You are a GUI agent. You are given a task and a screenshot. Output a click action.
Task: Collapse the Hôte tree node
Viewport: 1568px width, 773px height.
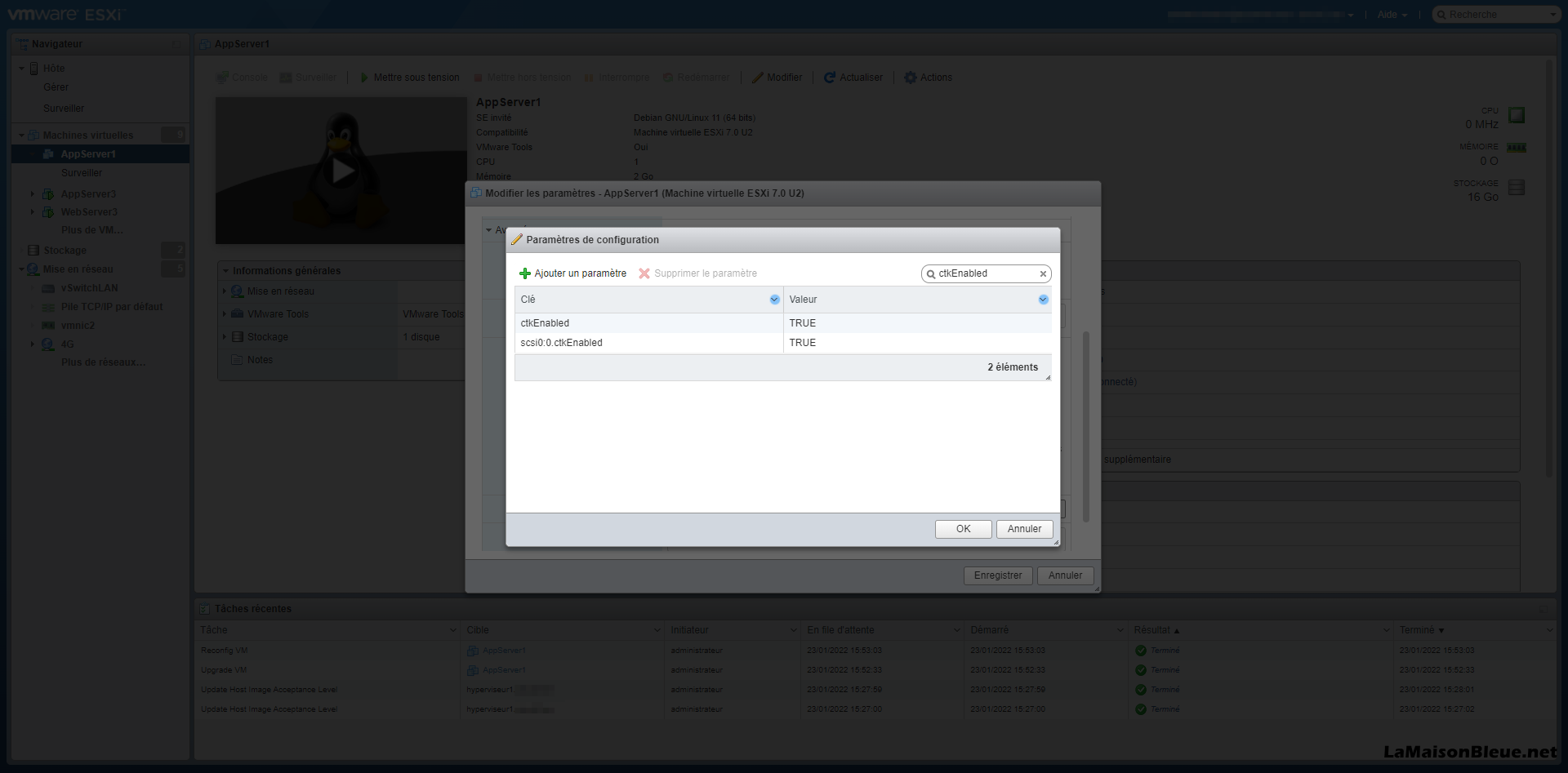[x=22, y=69]
